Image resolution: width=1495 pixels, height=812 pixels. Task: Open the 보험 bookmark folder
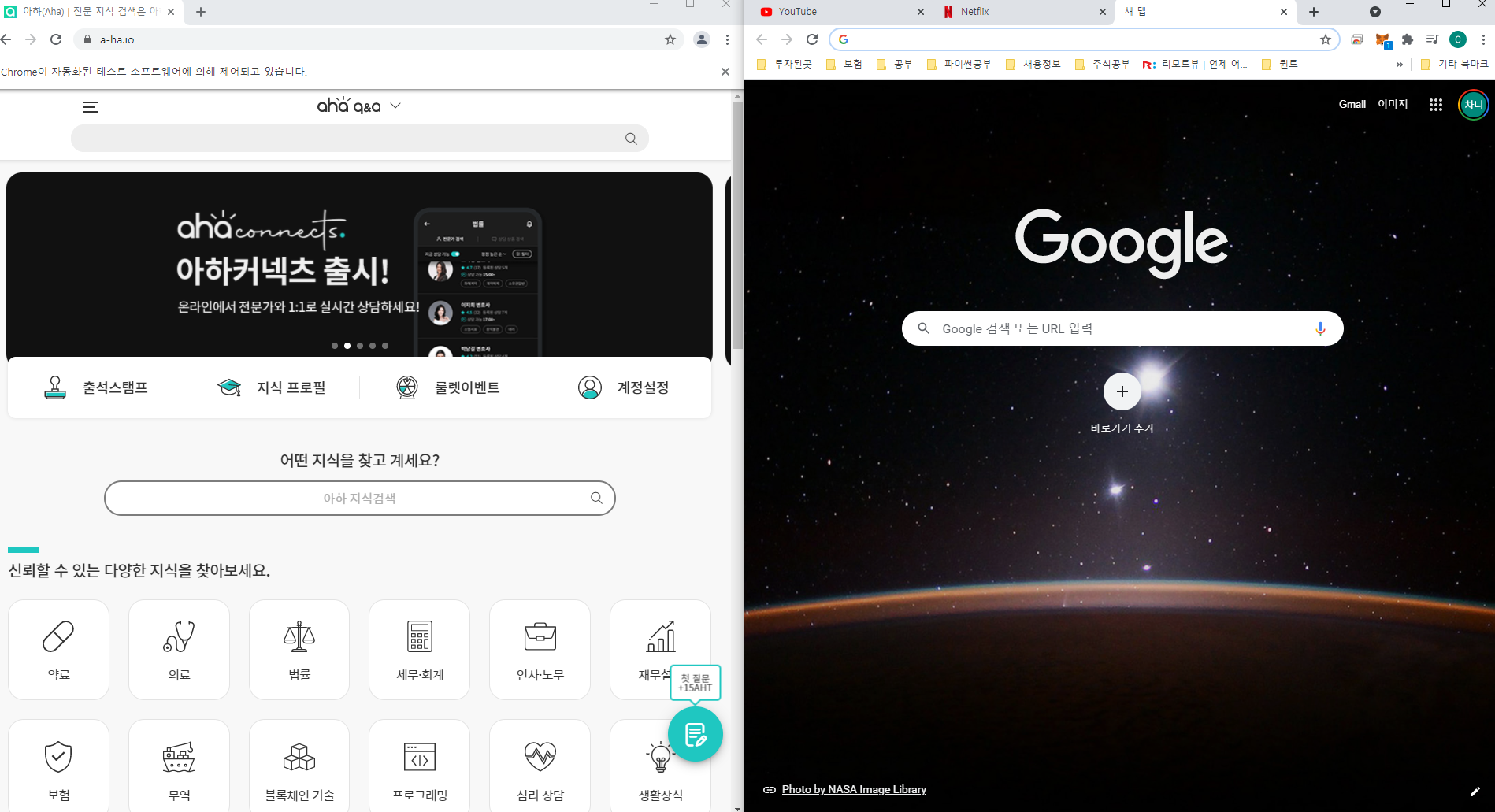click(844, 65)
